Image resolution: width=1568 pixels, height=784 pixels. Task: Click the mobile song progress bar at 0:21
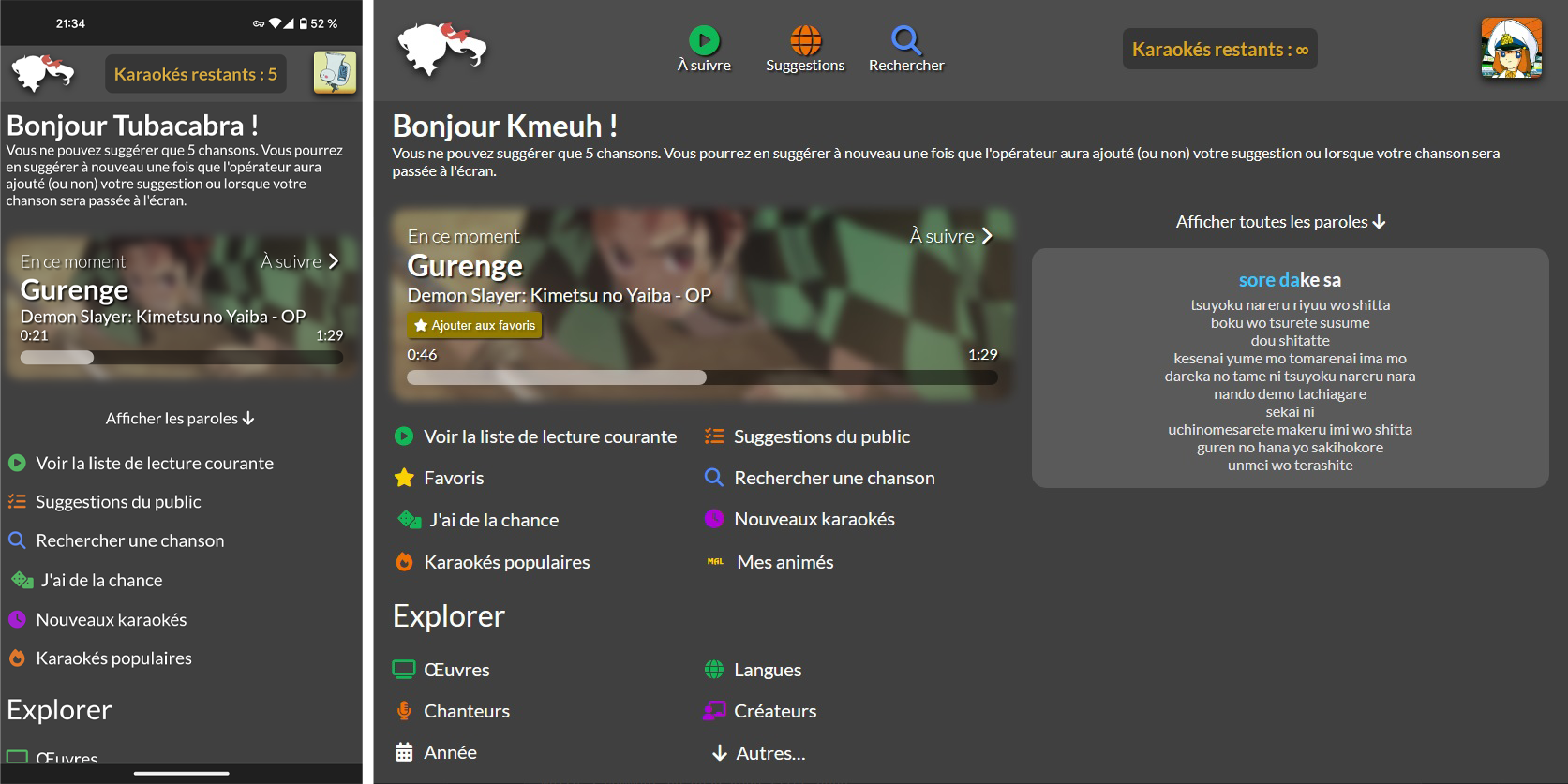point(182,357)
